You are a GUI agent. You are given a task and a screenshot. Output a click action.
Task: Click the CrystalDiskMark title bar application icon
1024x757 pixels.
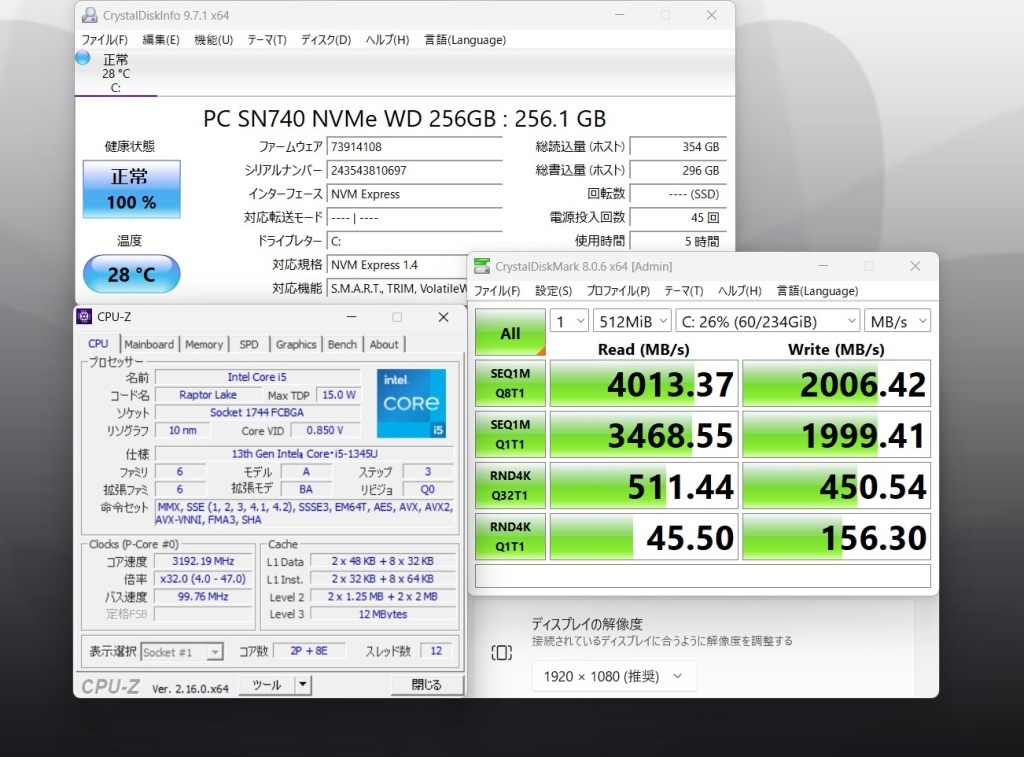(x=481, y=266)
